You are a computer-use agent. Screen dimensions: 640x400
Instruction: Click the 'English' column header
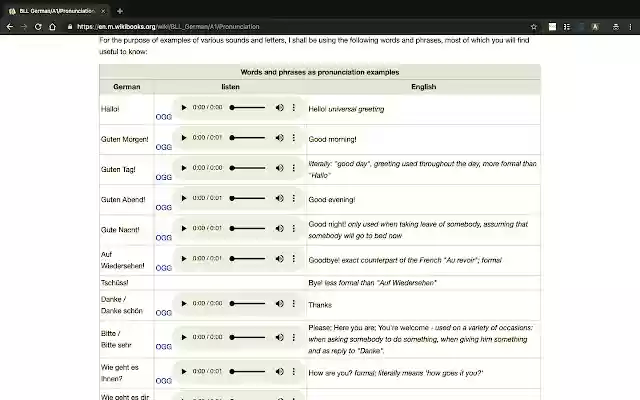click(x=424, y=87)
